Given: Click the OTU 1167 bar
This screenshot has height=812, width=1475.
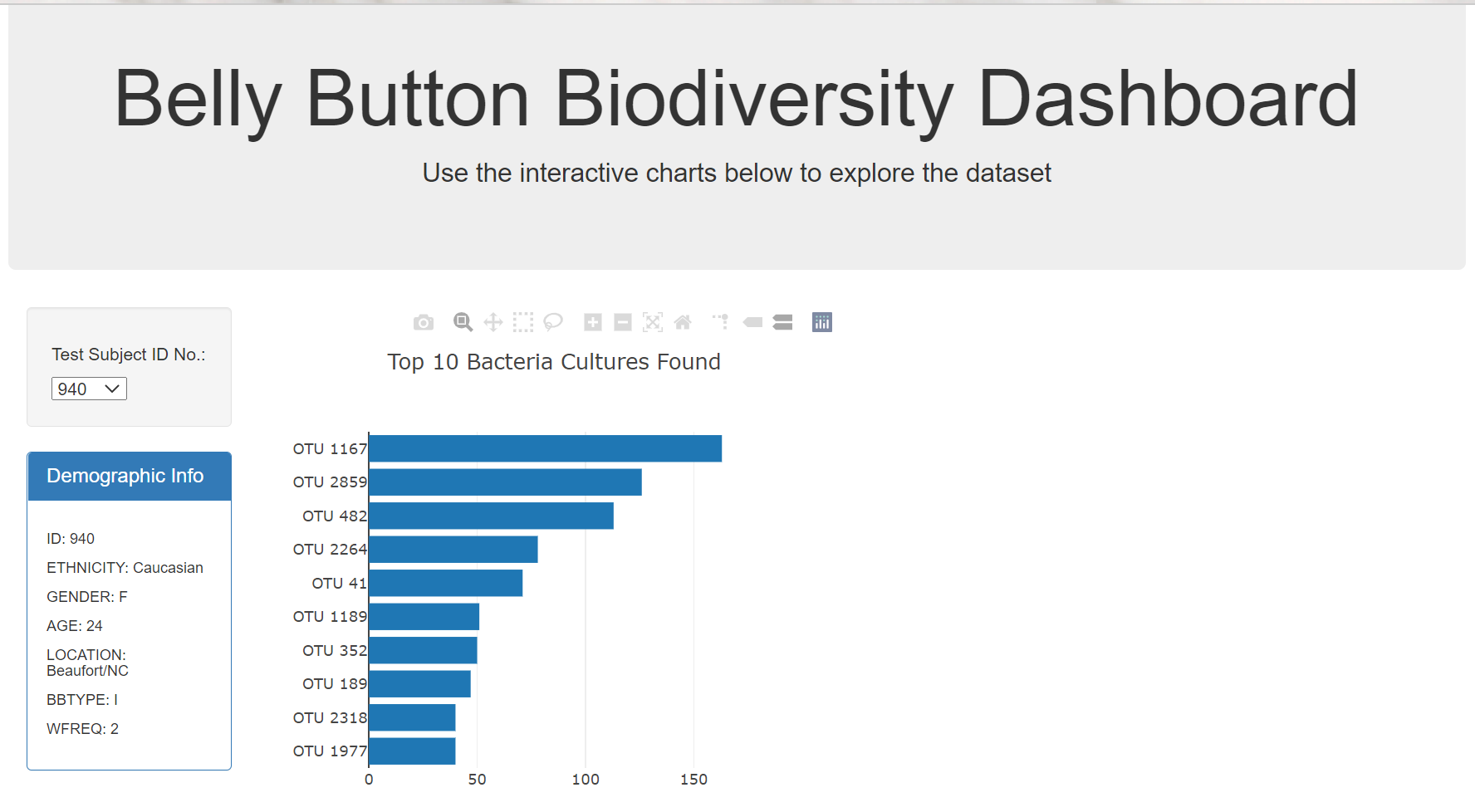Looking at the screenshot, I should pyautogui.click(x=540, y=448).
